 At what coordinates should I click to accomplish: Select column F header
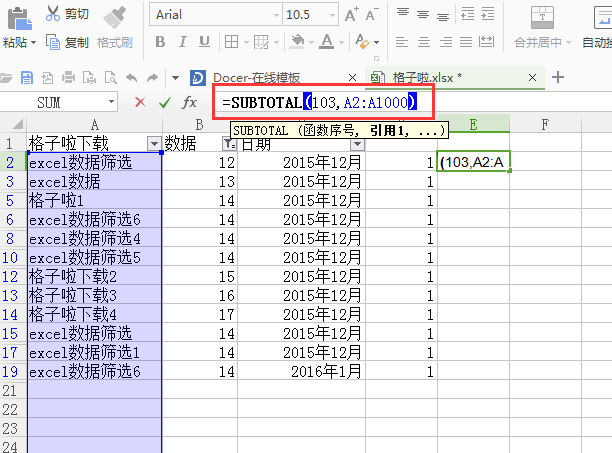tap(545, 125)
